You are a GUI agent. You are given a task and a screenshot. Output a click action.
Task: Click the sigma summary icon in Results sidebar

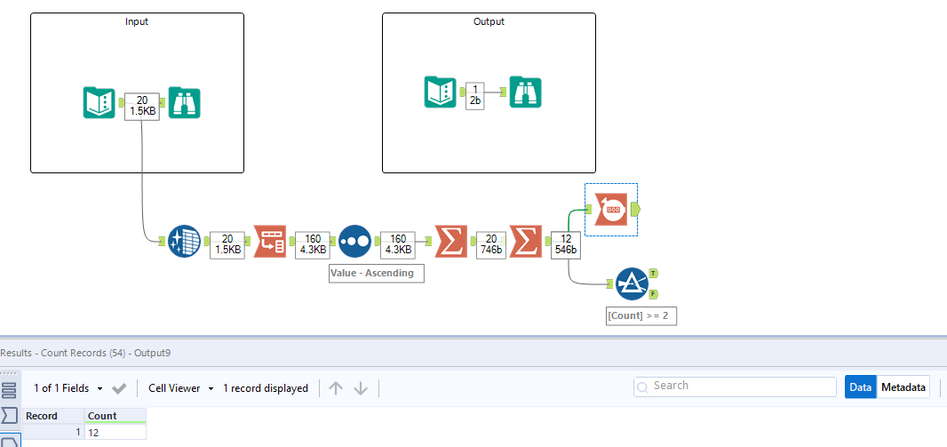9,415
